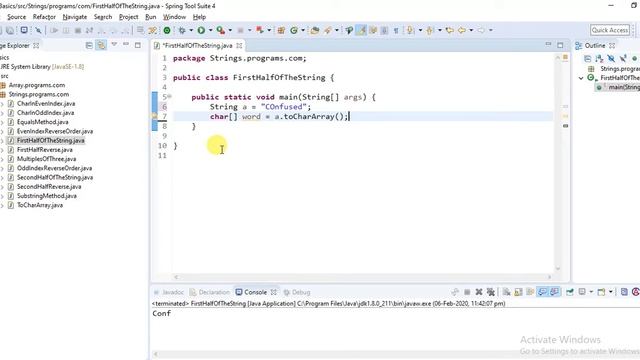Click the Search flashlight toolbar icon

(328, 30)
